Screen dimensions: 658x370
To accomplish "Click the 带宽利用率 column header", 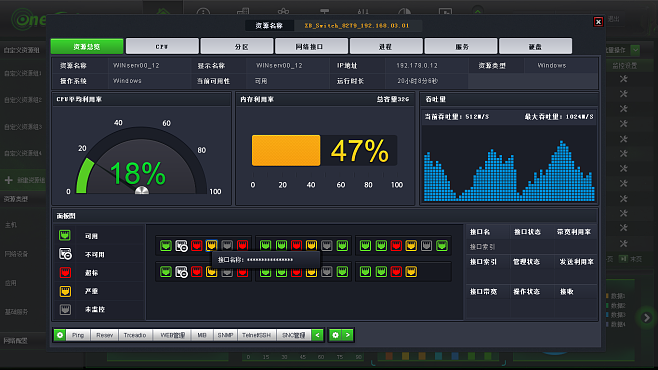I will (x=574, y=232).
